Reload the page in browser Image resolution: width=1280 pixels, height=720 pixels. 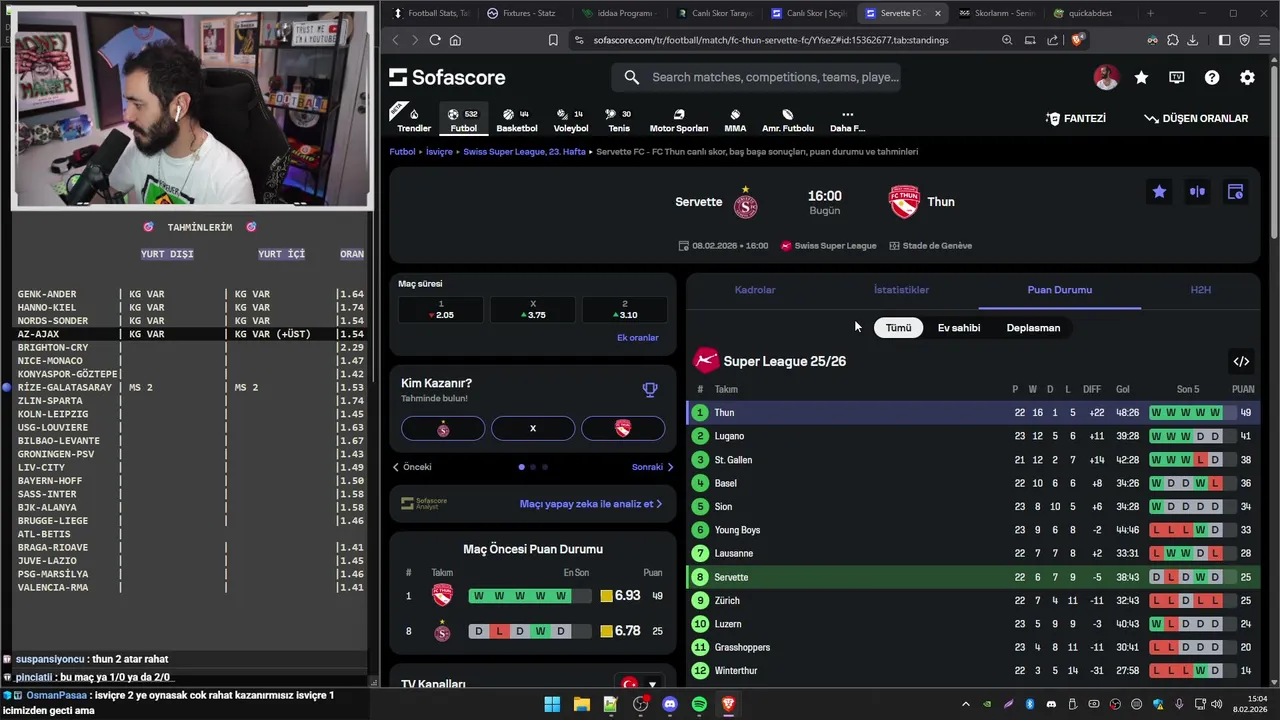435,40
